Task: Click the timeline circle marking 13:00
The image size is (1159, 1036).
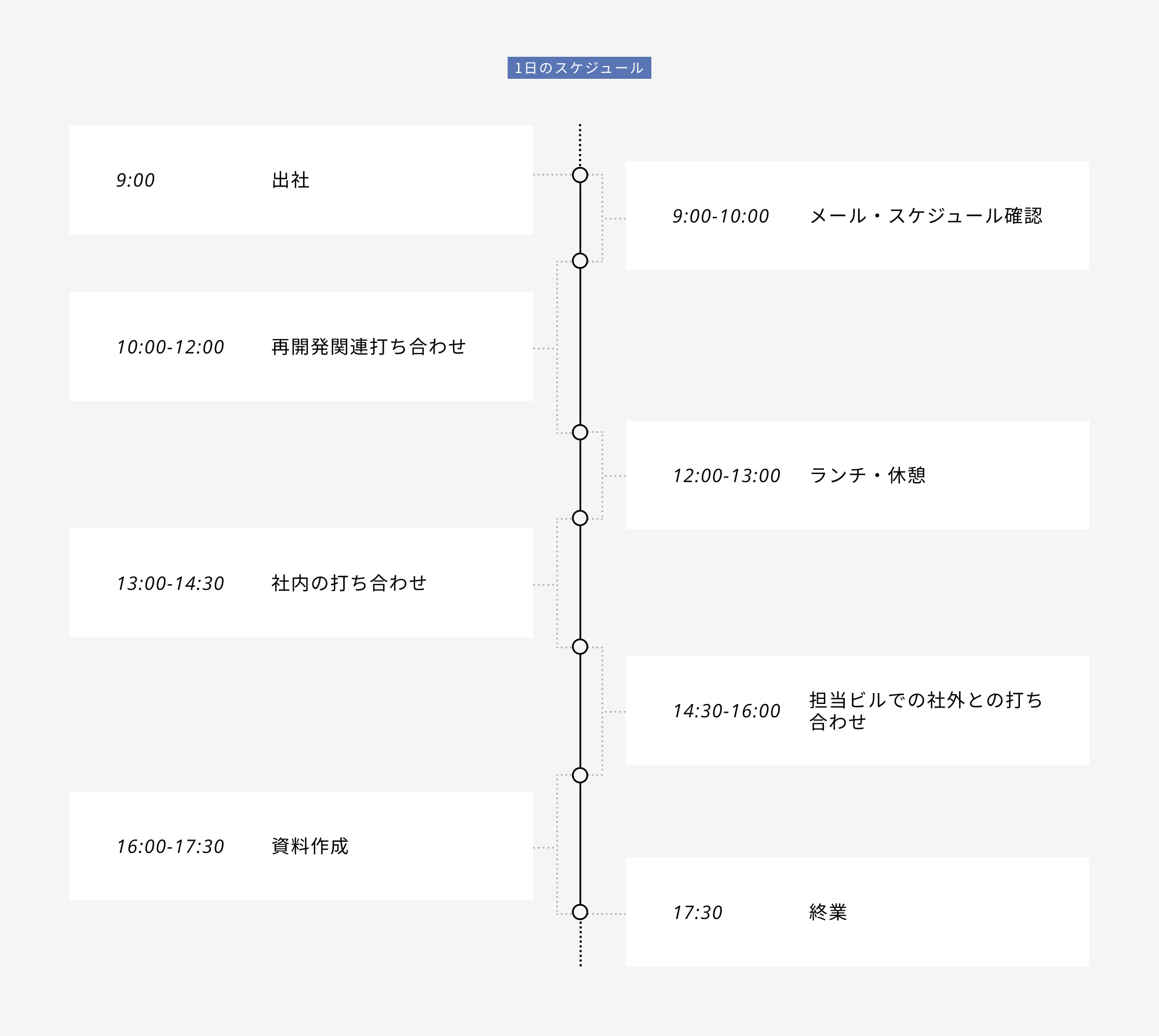Action: [580, 518]
